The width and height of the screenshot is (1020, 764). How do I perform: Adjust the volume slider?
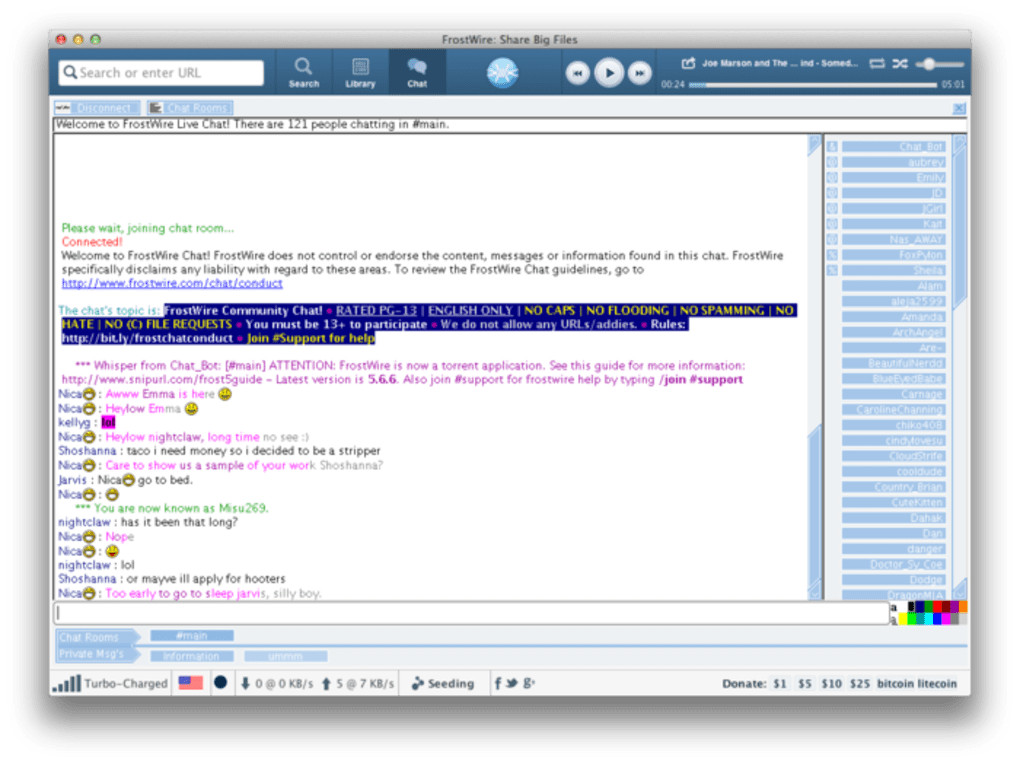click(x=940, y=64)
